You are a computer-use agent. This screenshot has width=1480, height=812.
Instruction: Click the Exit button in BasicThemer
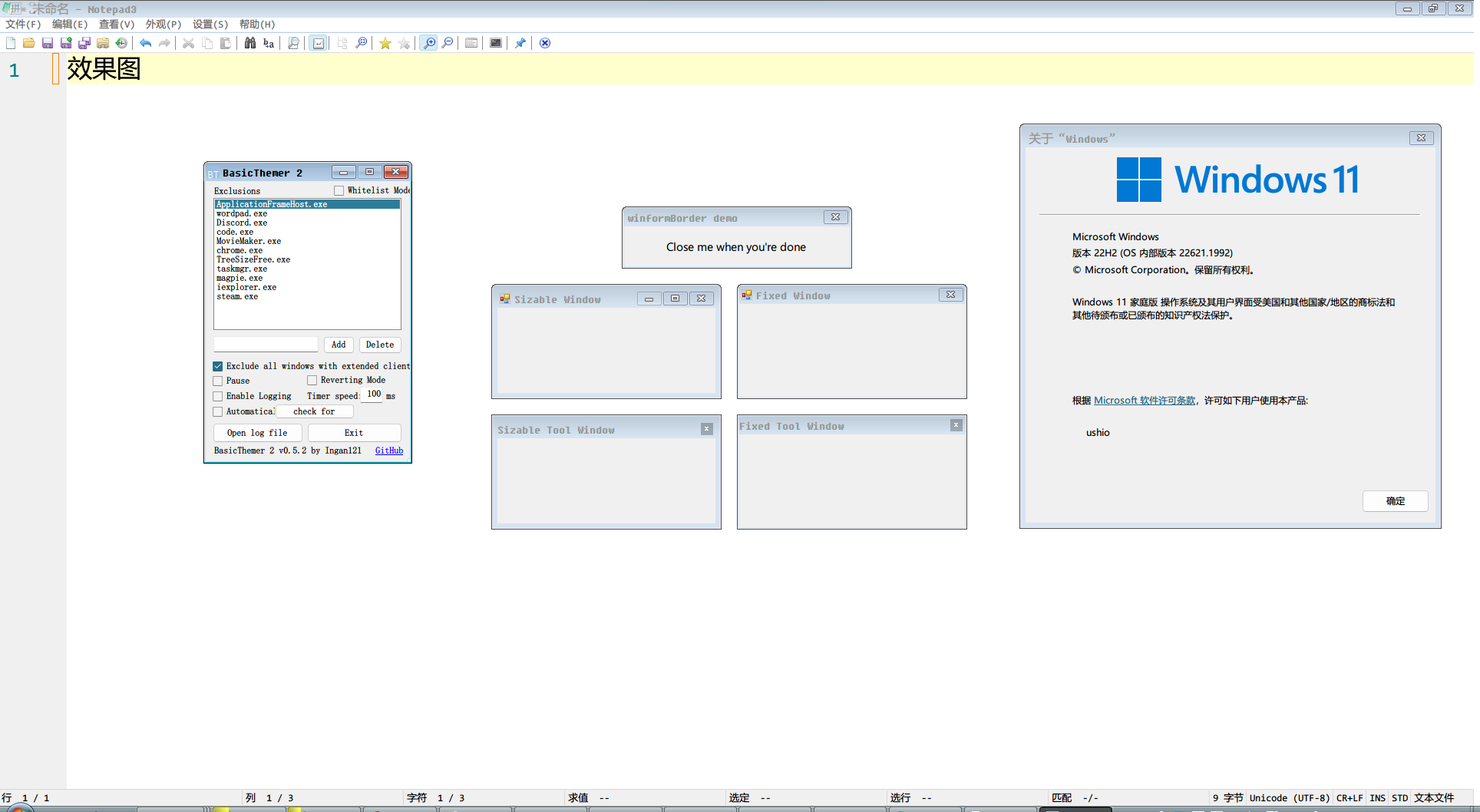pos(354,433)
